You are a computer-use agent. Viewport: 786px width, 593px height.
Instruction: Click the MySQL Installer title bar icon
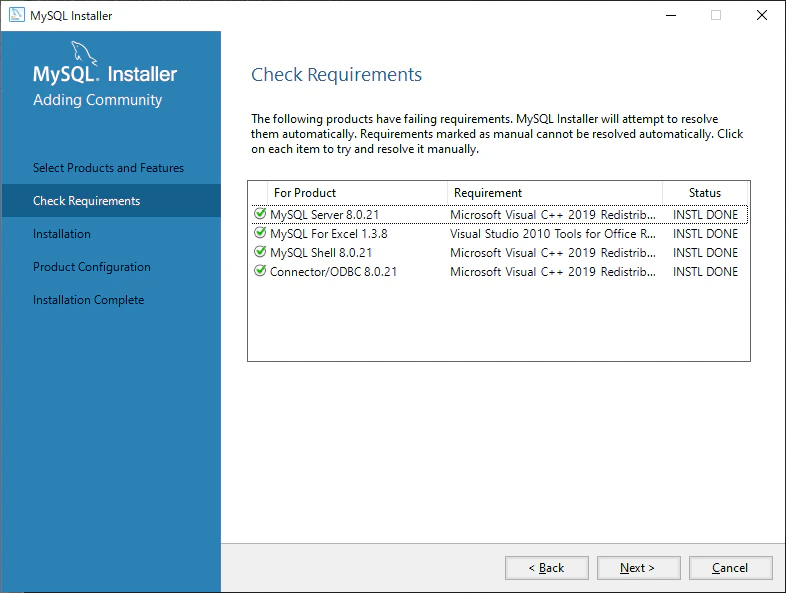(17, 15)
